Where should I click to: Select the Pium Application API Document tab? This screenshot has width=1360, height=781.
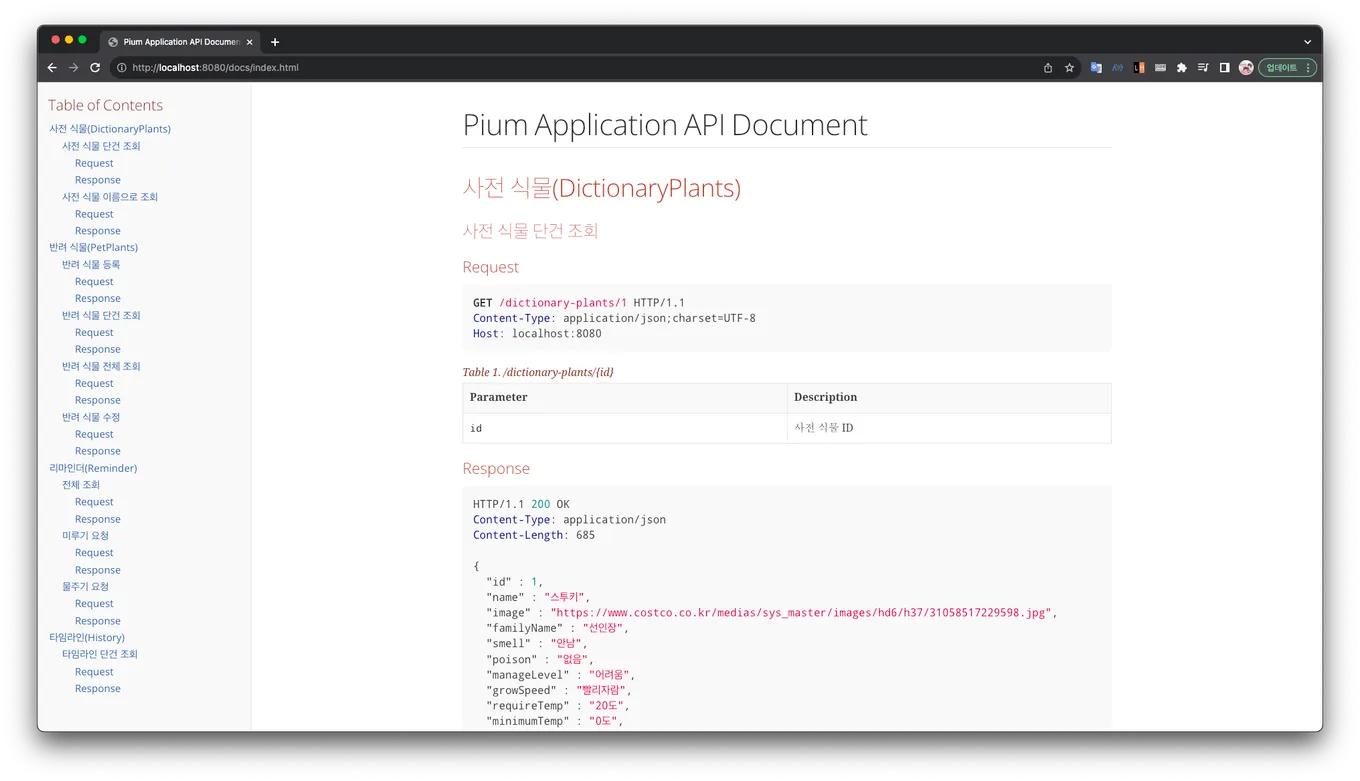click(180, 42)
